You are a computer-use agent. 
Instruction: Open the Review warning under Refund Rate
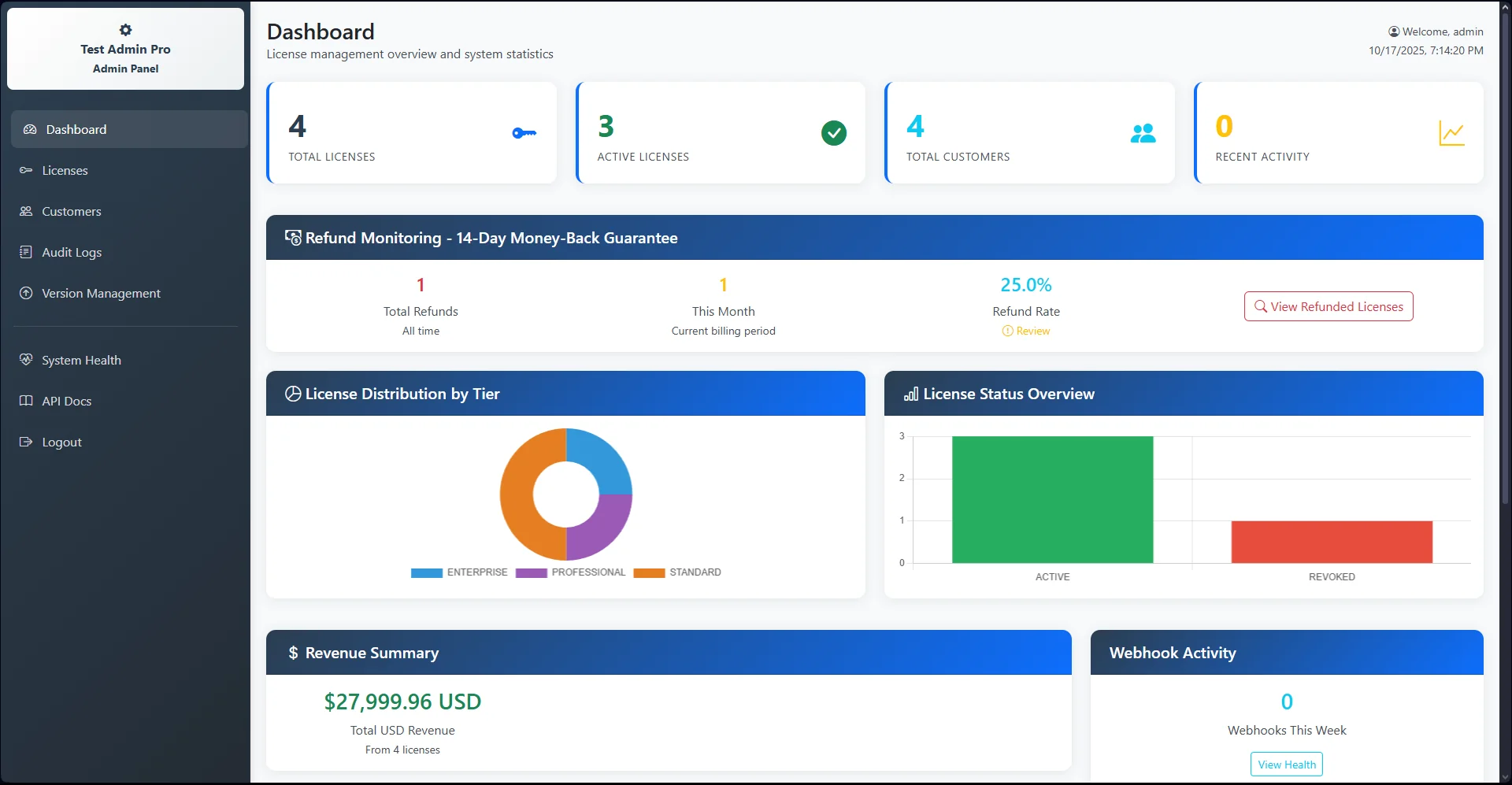[1025, 331]
